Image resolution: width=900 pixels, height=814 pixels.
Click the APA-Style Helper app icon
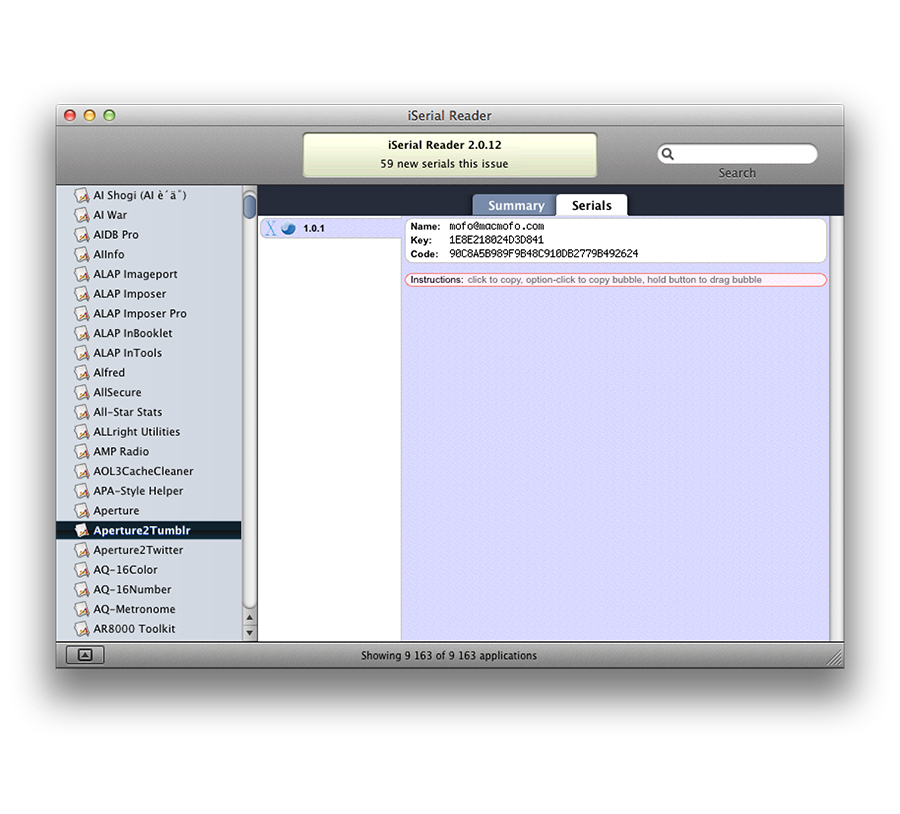[82, 491]
